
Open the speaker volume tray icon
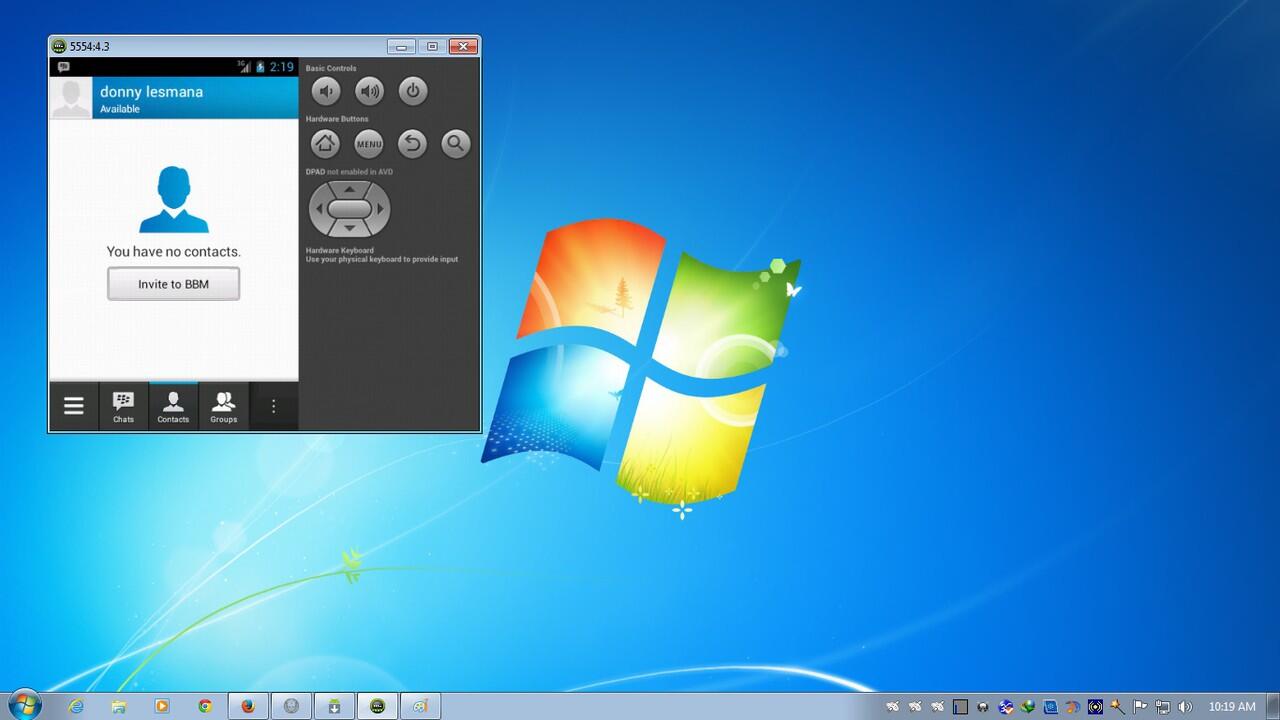point(1185,707)
